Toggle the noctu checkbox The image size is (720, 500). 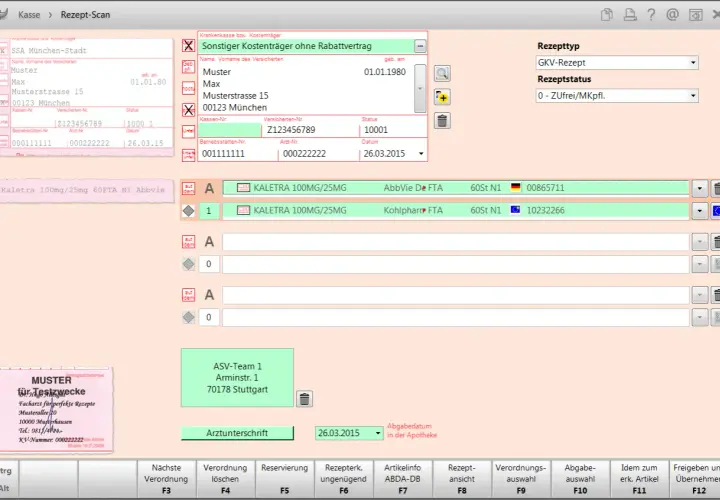[188, 88]
